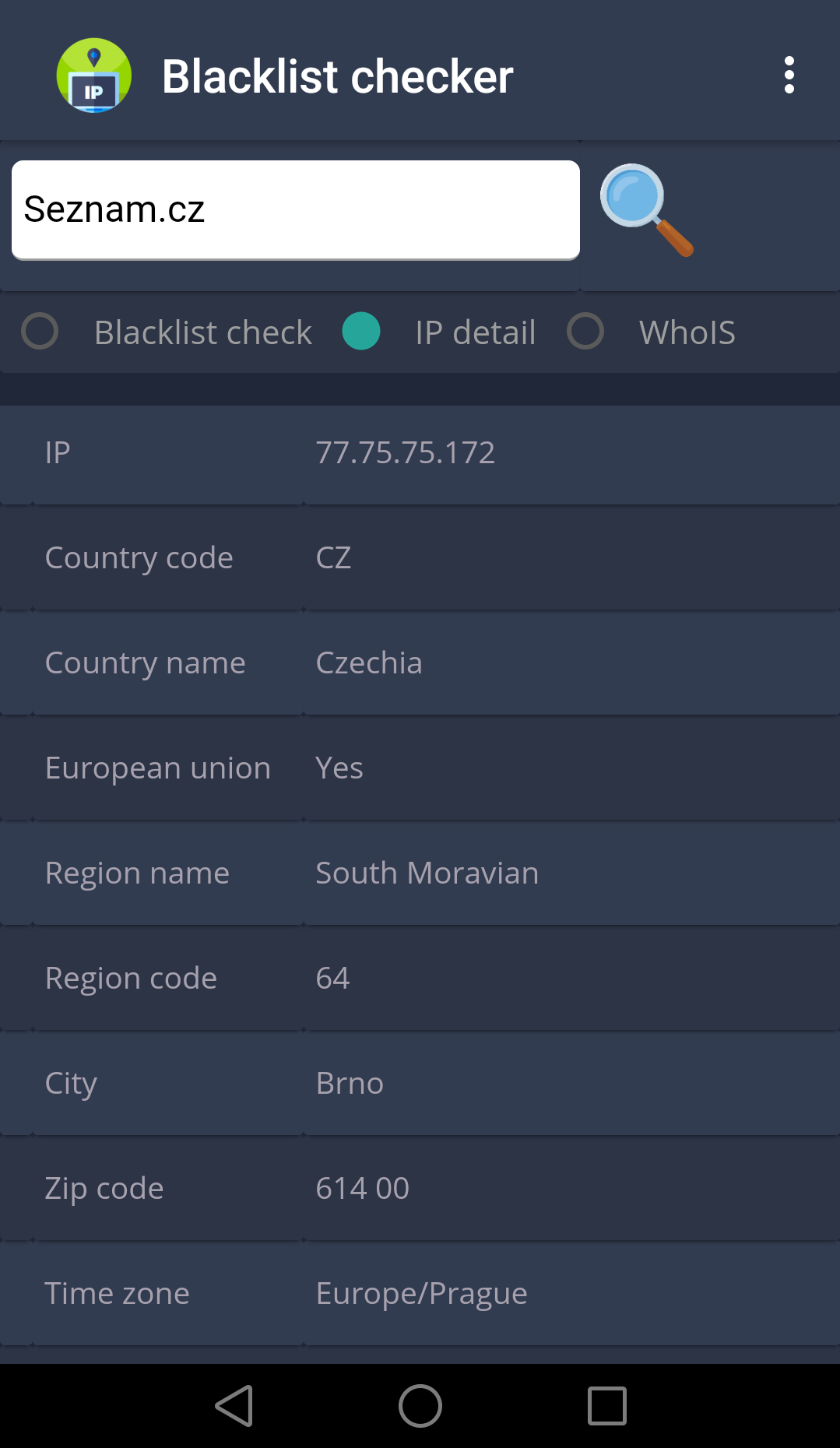
Task: Tap the IP address 77.75.75.172 value
Action: click(x=405, y=453)
